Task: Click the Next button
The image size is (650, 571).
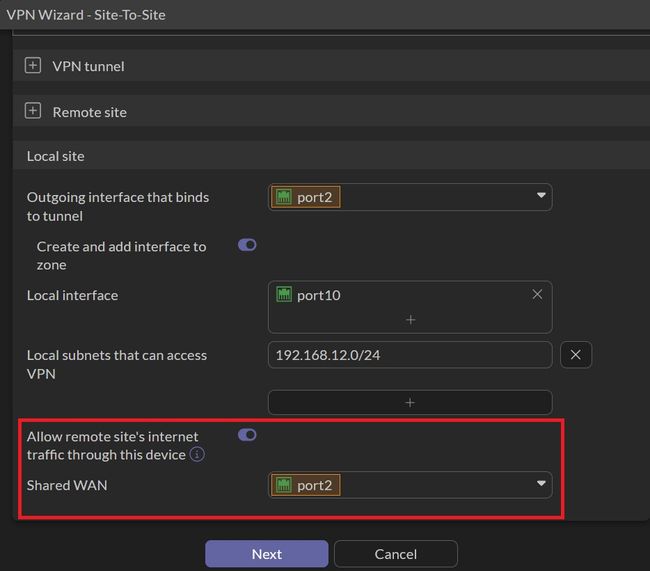Action: click(267, 554)
